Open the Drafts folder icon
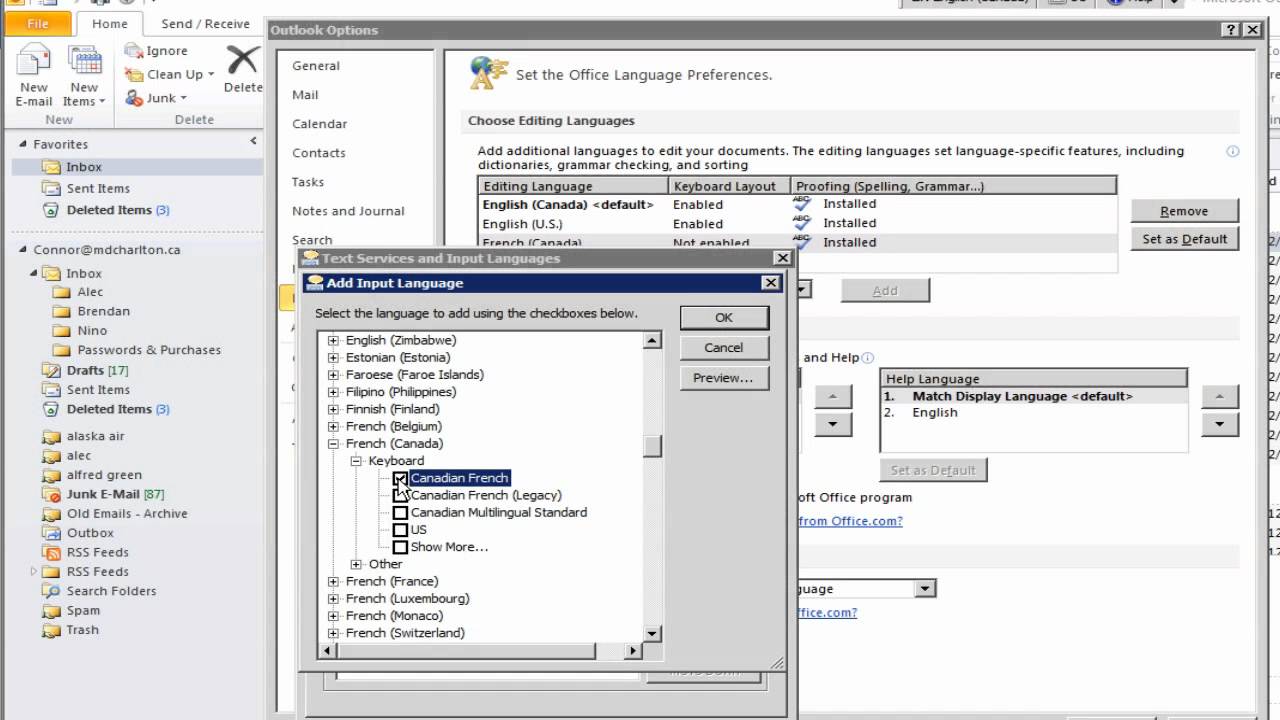Image resolution: width=1280 pixels, height=720 pixels. pos(51,370)
